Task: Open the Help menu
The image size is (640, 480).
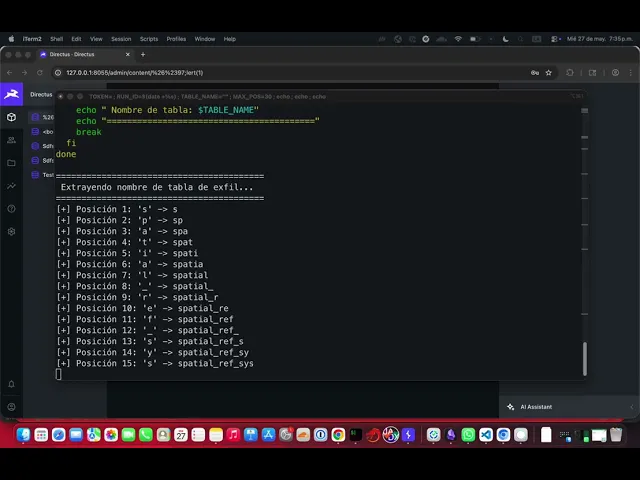Action: (229, 39)
